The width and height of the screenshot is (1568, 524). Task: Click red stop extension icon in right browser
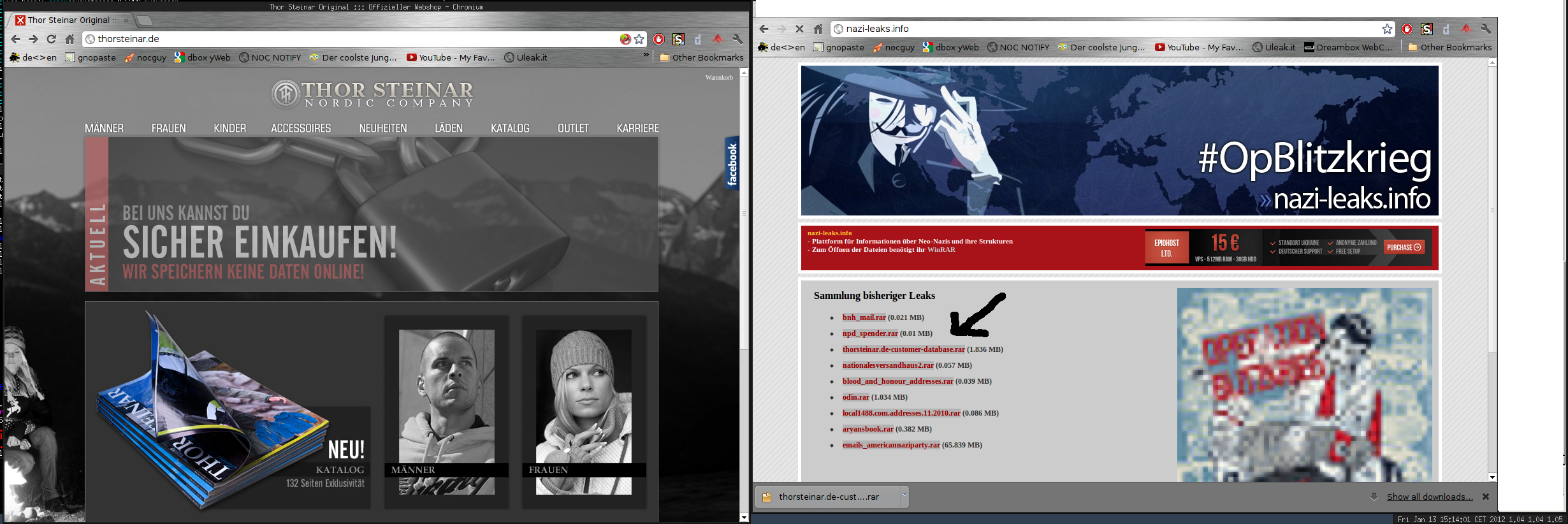1407,29
